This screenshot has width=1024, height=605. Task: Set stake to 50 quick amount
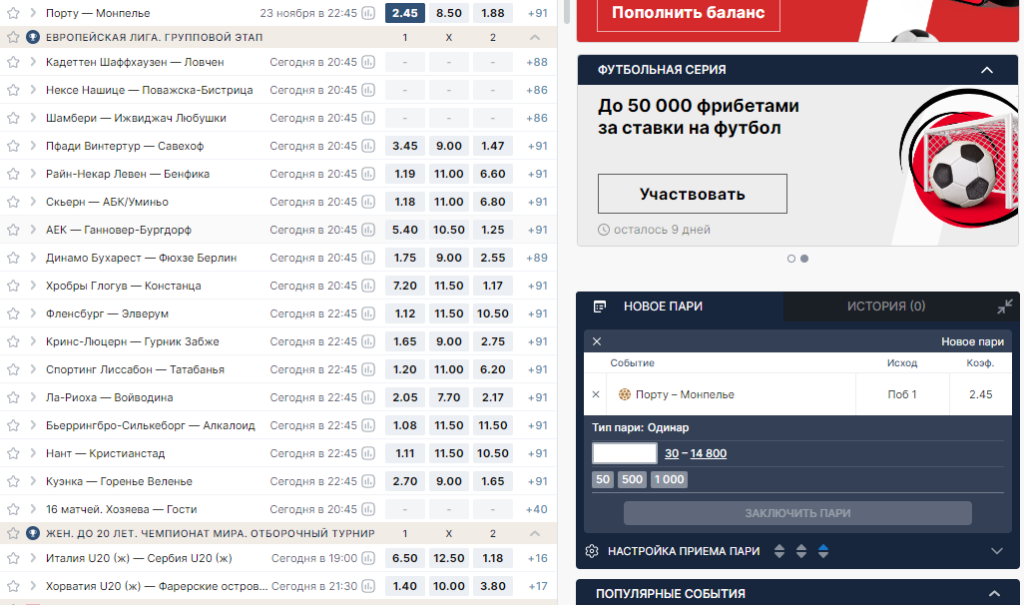603,480
